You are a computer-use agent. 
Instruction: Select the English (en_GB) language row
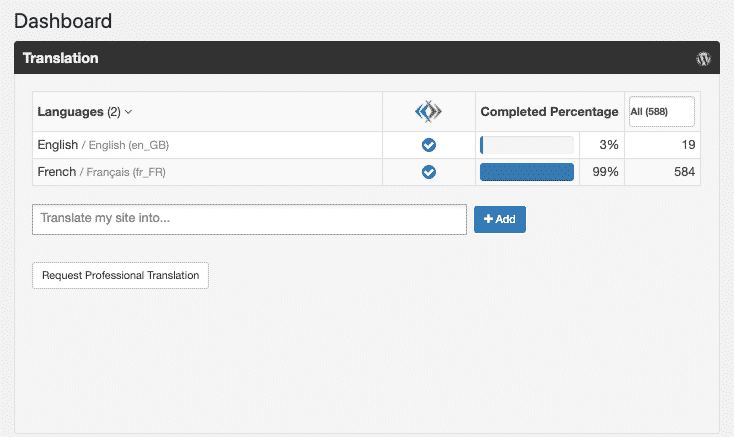(x=103, y=145)
